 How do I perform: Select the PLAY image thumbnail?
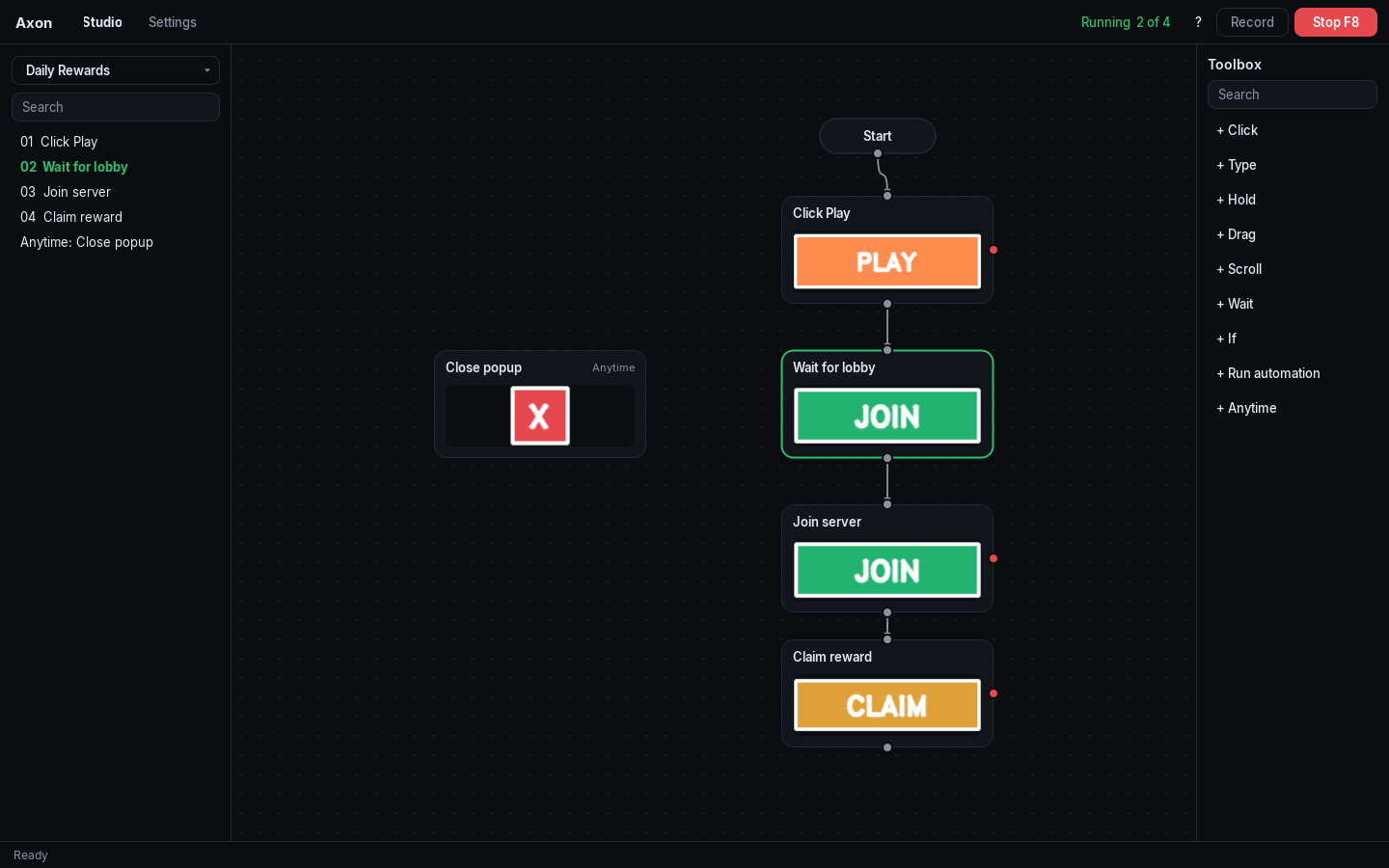(x=887, y=261)
